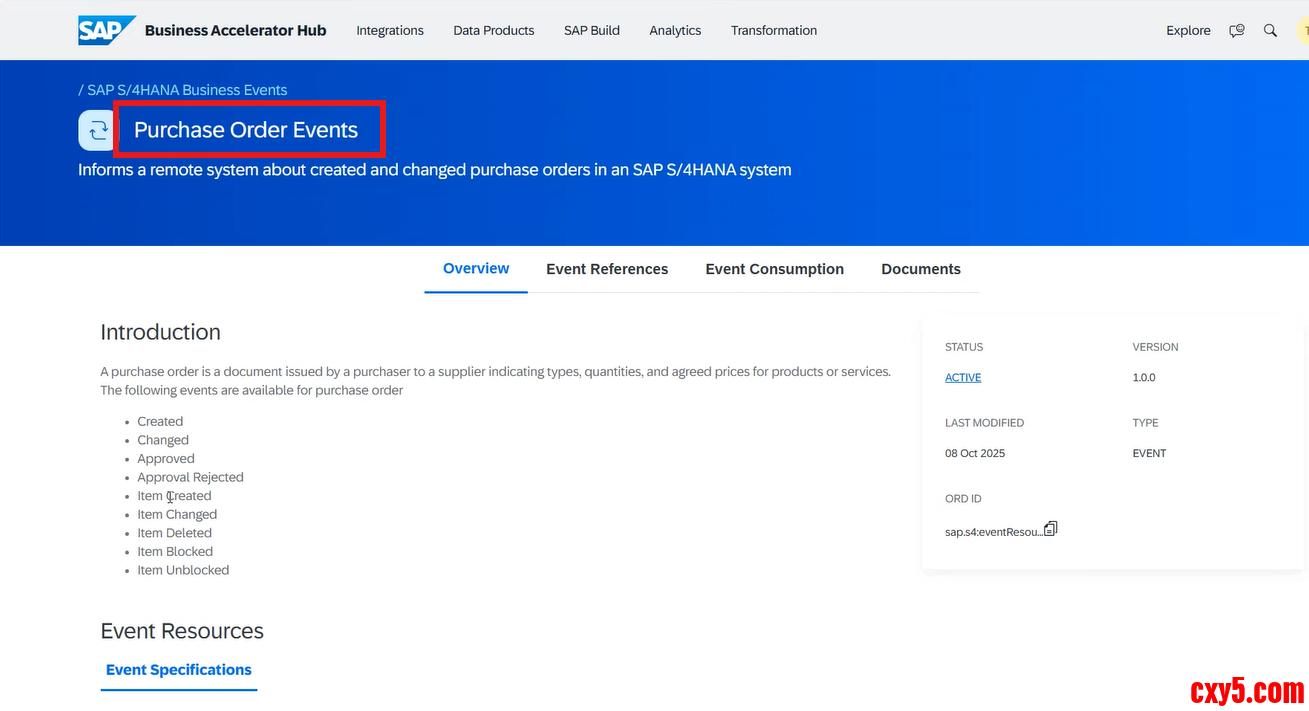1309x711 pixels.
Task: Copy the ORD ID using copy icon
Action: click(x=1050, y=529)
